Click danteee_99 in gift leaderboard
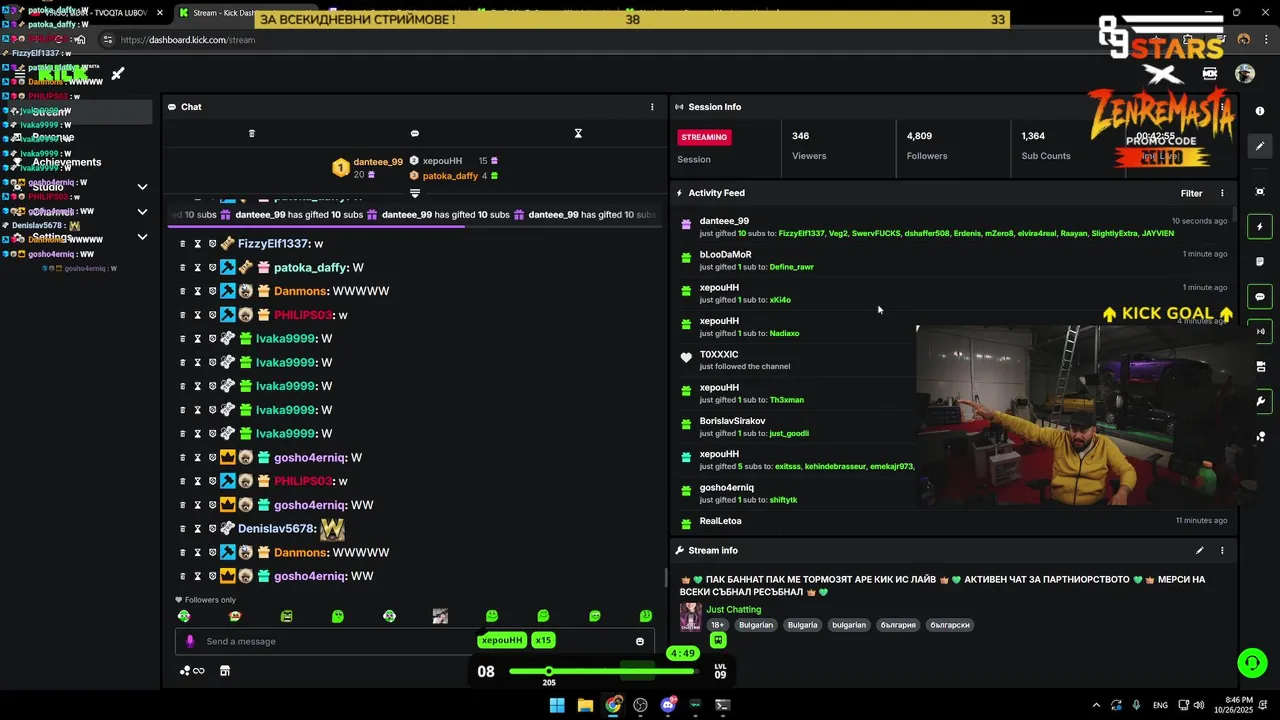The height and width of the screenshot is (720, 1280). [378, 162]
